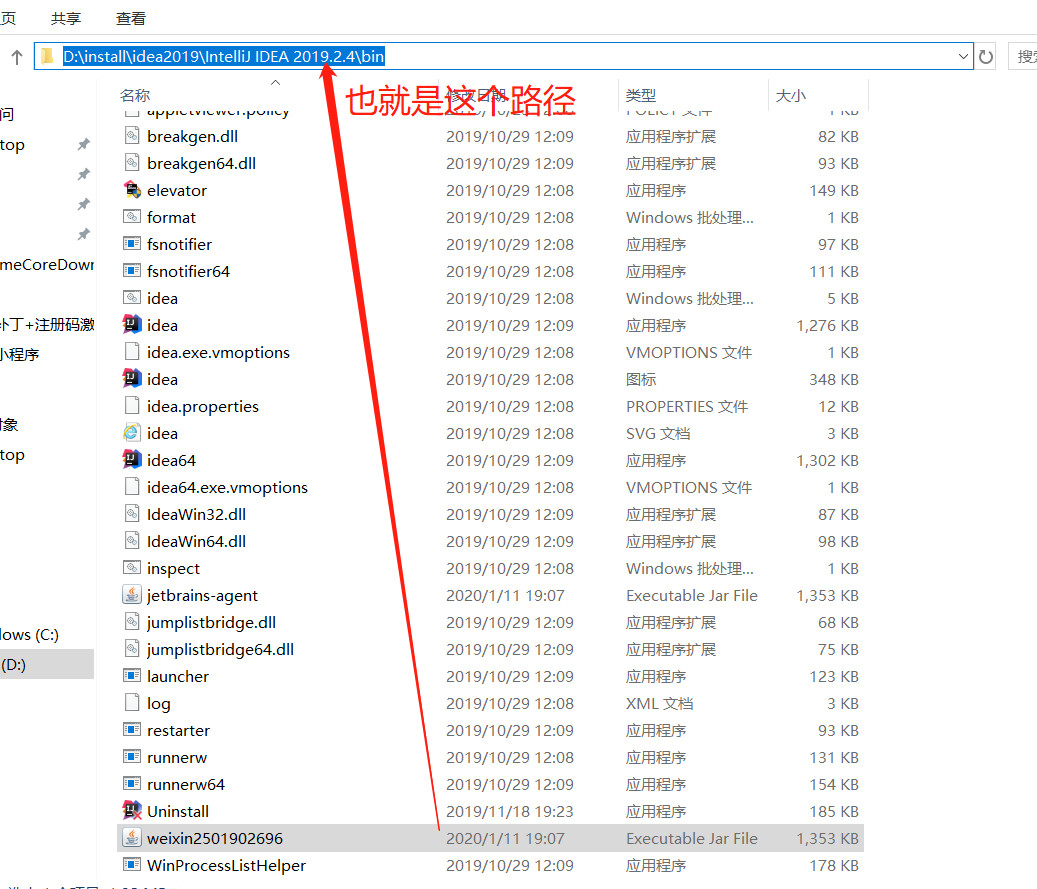
Task: Click the IdeaWin64.dll file icon
Action: tap(132, 541)
